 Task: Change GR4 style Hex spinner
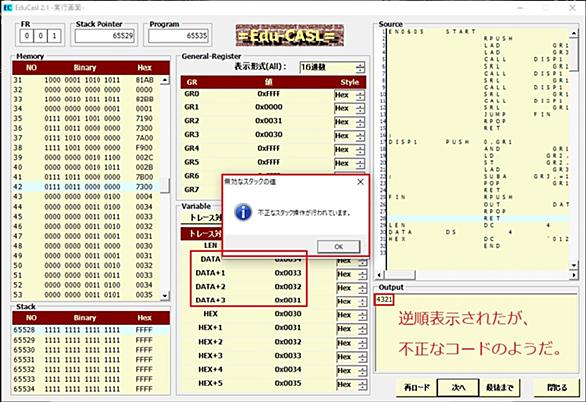pos(360,150)
